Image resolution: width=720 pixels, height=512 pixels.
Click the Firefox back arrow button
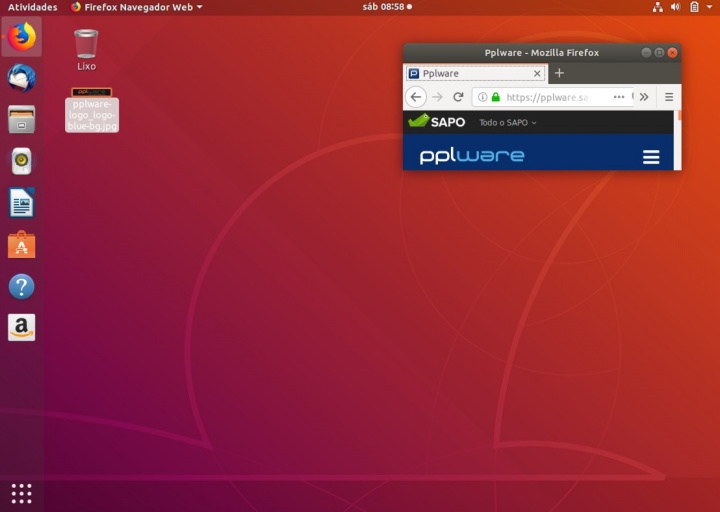[x=416, y=97]
